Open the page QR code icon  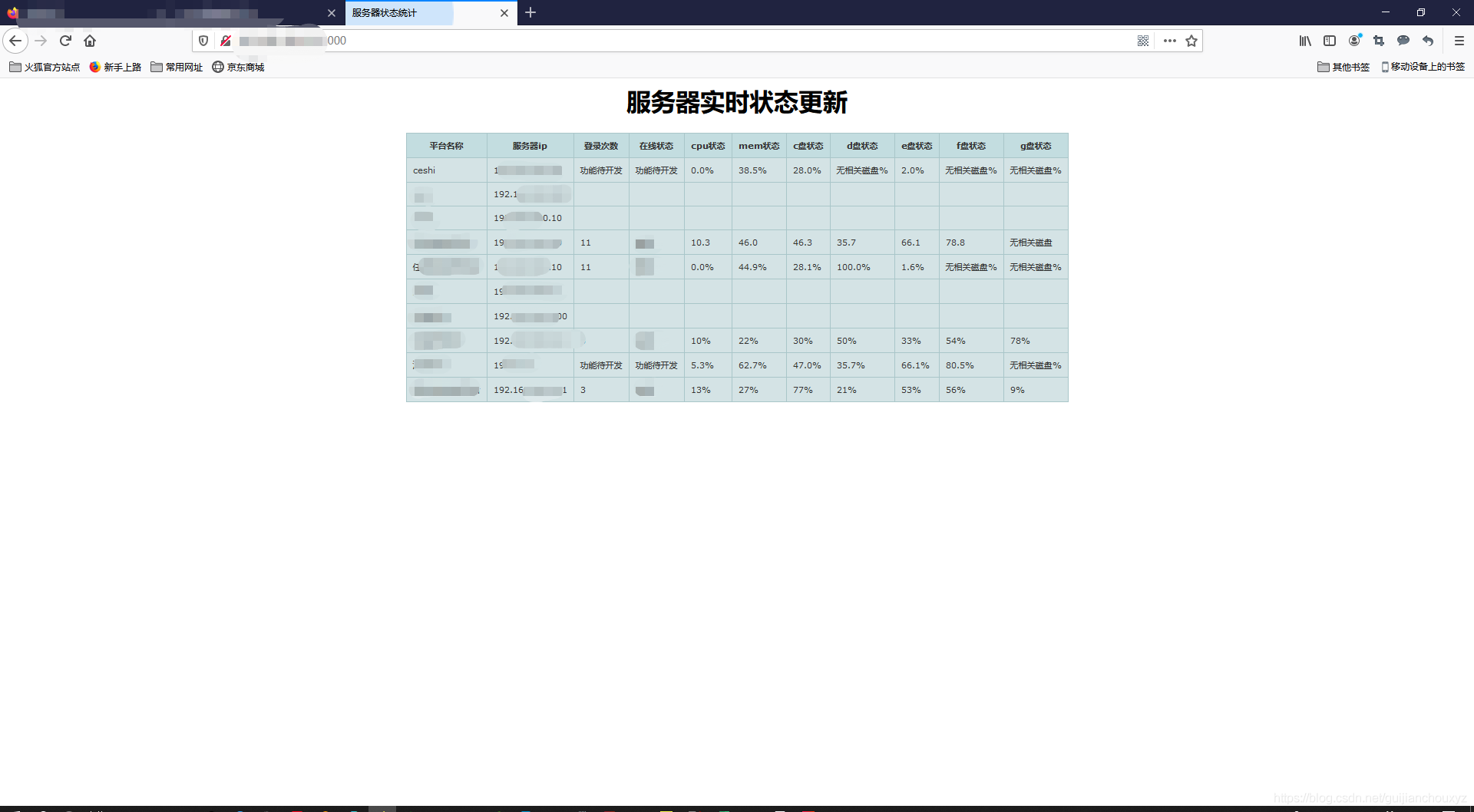[x=1143, y=41]
